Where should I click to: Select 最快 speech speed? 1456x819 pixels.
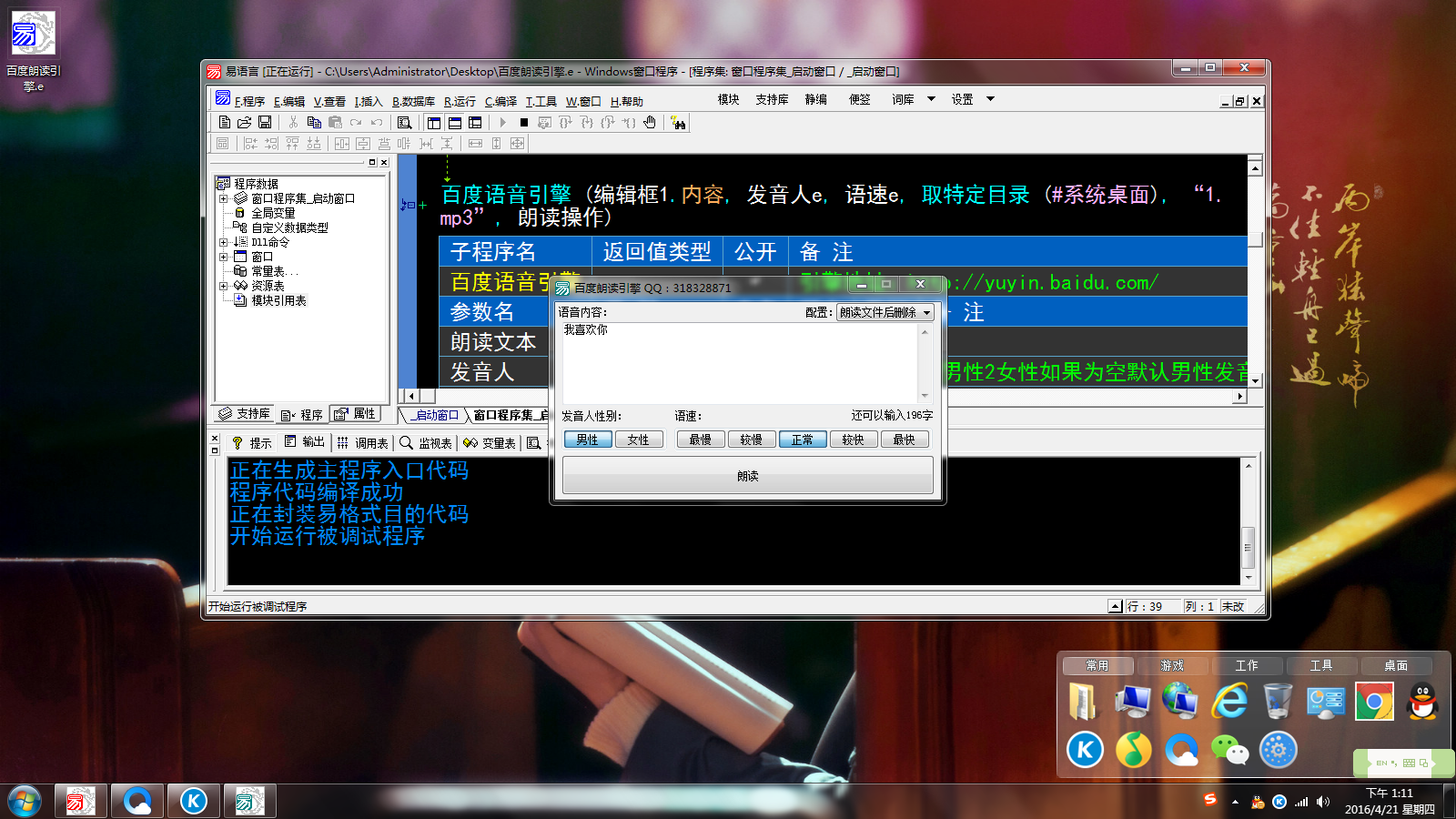click(x=905, y=440)
